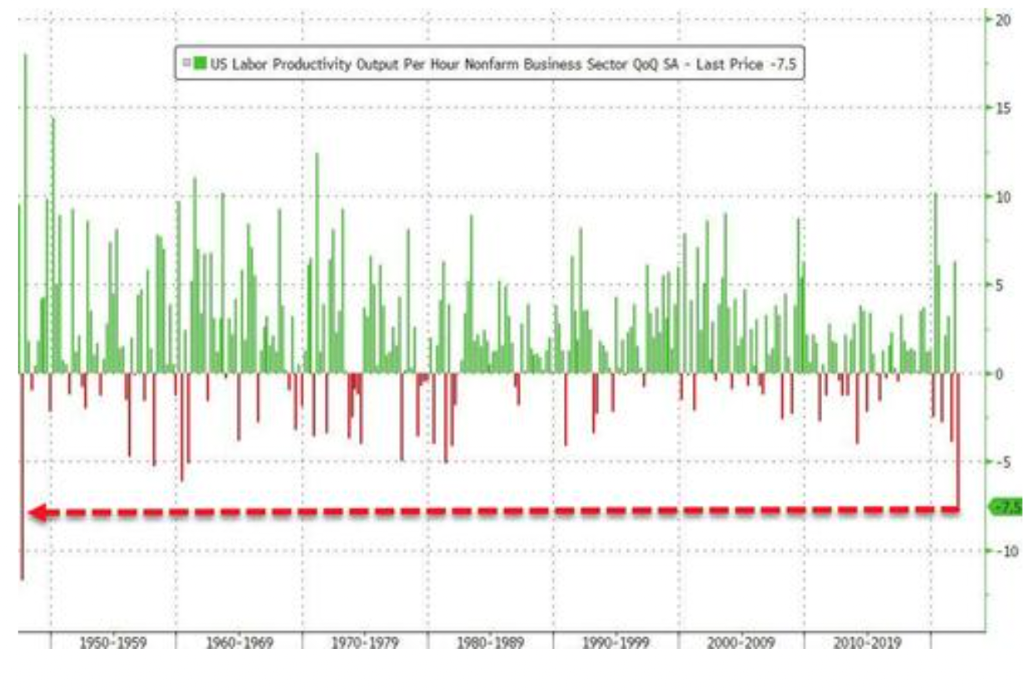Choose the 2000-2009 axis label
The image size is (1024, 691).
click(x=741, y=643)
